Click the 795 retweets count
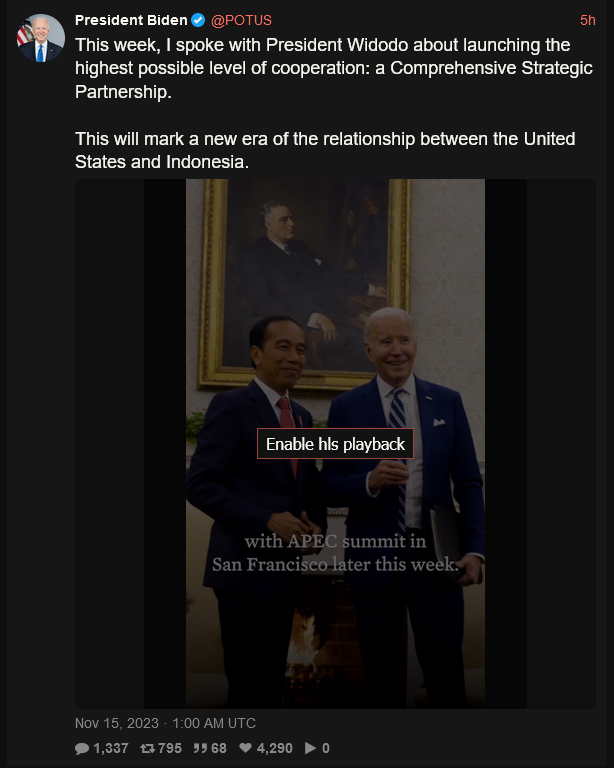The image size is (614, 768). pos(170,748)
